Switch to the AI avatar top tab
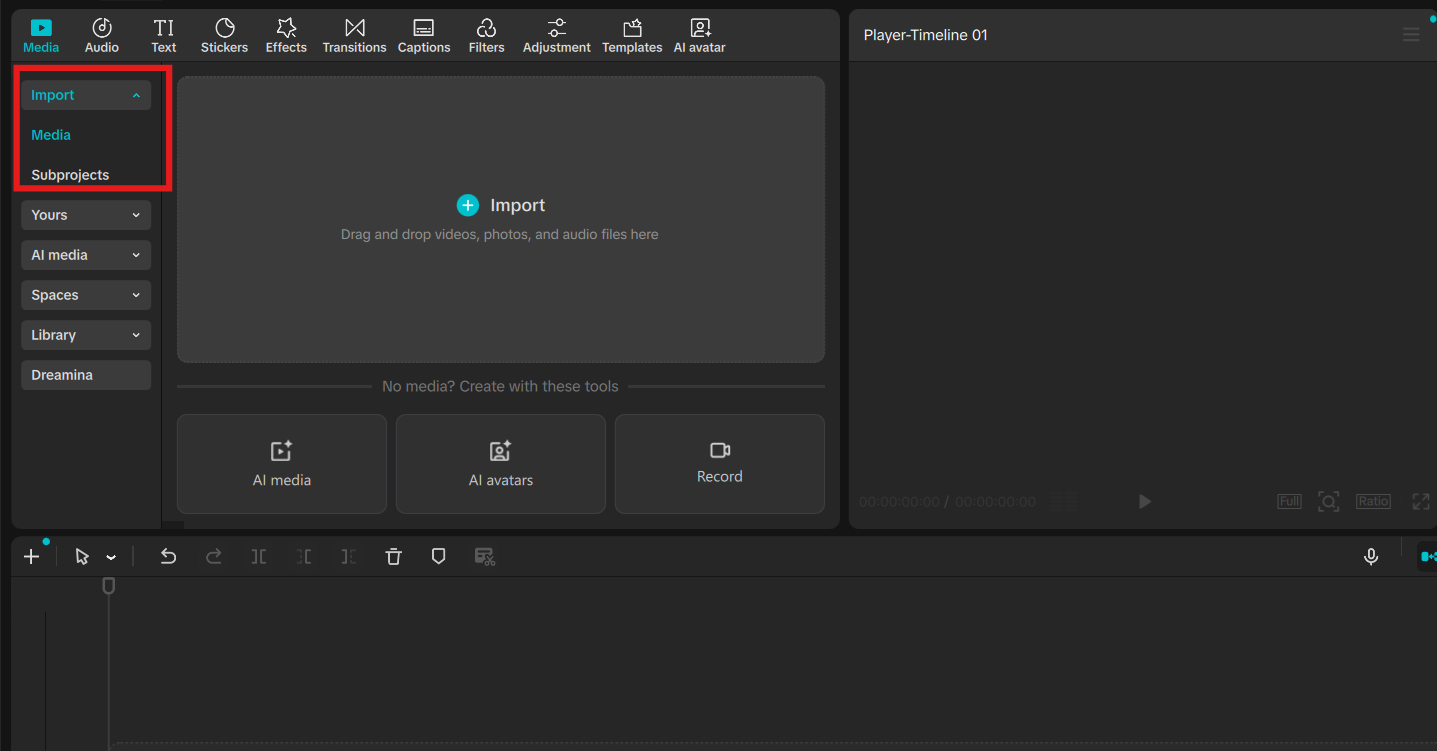The image size is (1437, 751). pos(700,36)
